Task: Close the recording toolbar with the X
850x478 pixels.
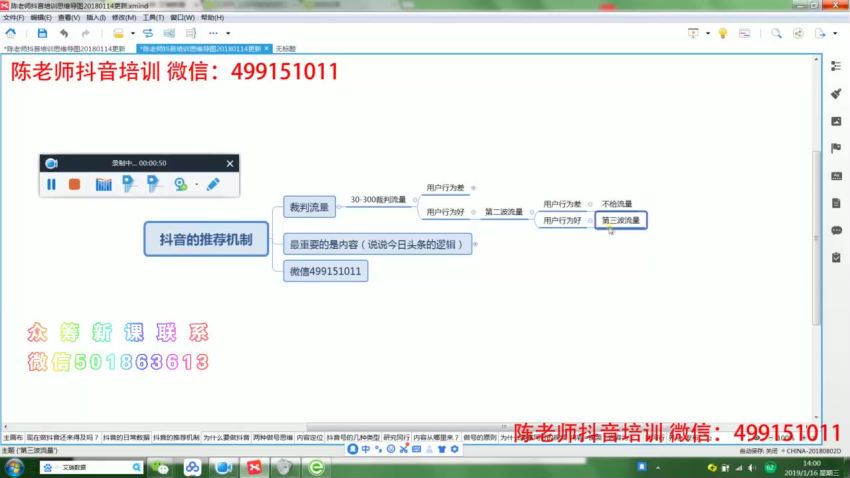Action: point(230,163)
